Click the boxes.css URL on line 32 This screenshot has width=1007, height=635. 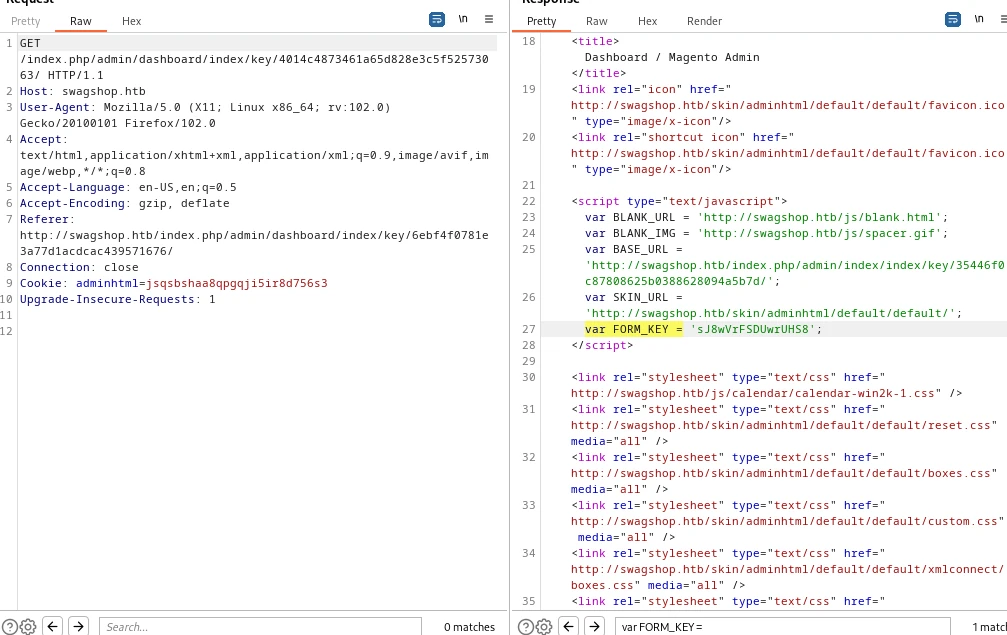tap(781, 474)
